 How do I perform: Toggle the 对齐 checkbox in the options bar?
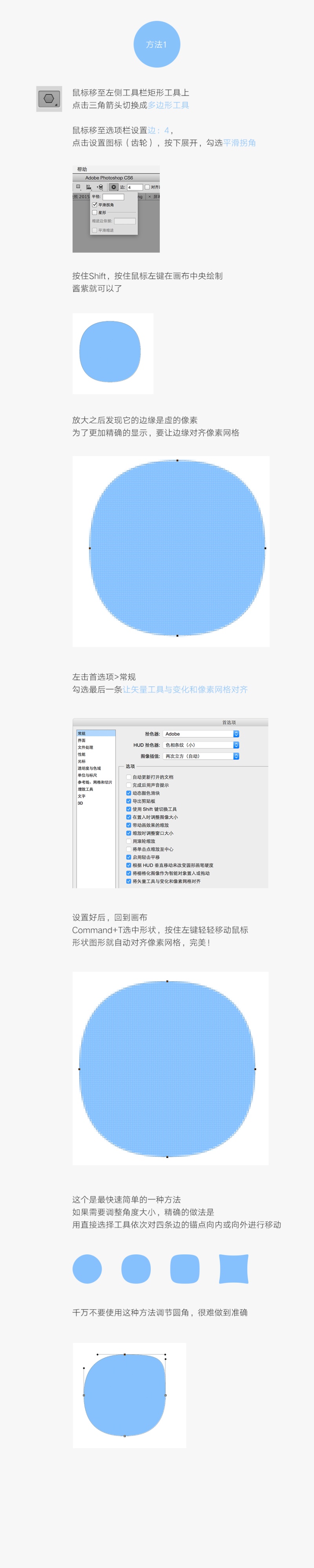[147, 187]
